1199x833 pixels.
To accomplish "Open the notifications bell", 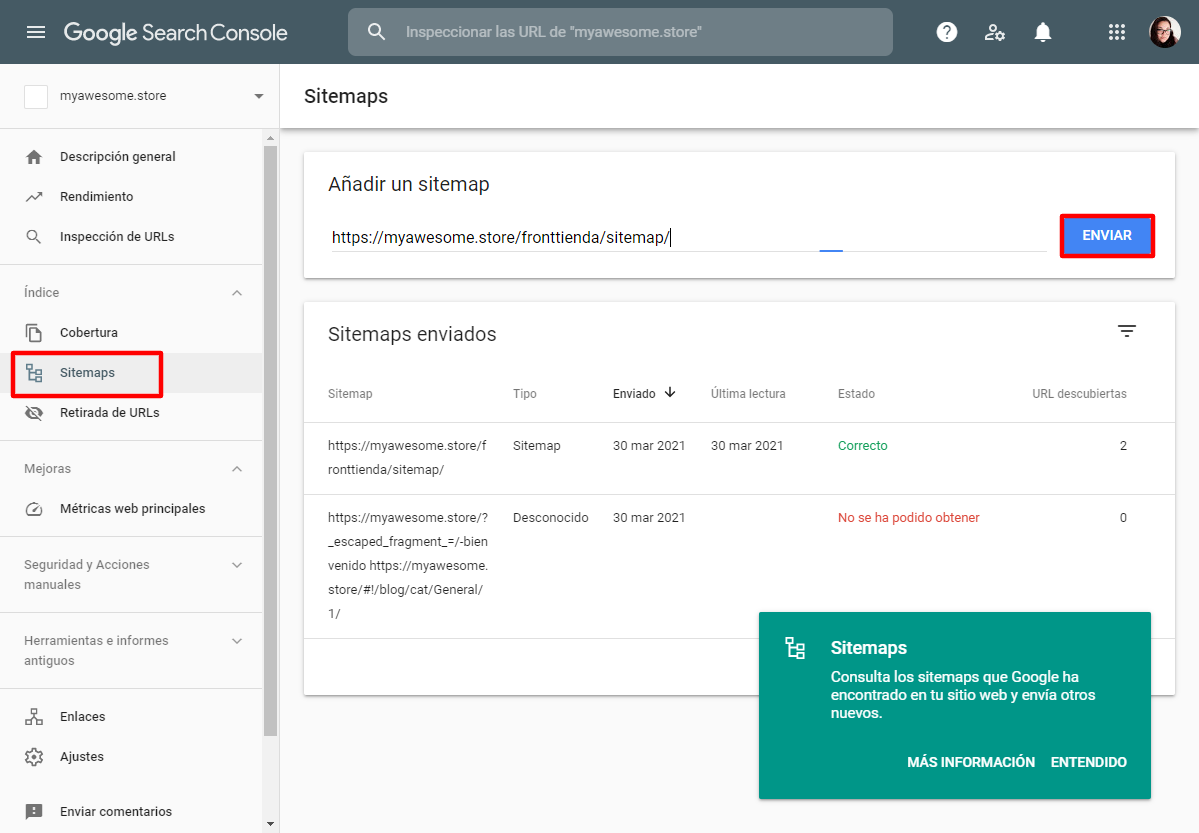I will pos(1042,32).
